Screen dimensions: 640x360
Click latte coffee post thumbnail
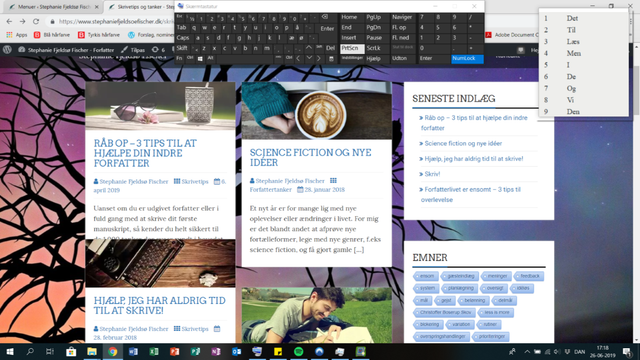(317, 111)
